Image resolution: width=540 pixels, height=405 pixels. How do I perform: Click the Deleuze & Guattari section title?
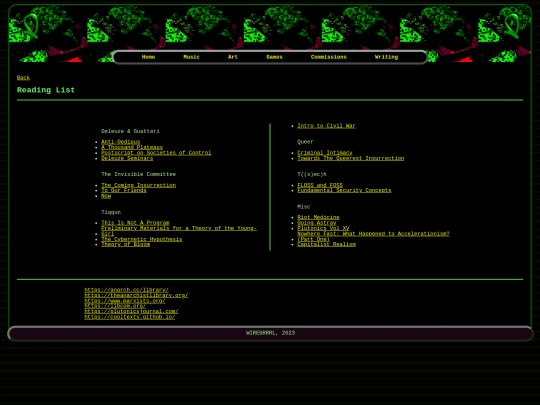[130, 131]
